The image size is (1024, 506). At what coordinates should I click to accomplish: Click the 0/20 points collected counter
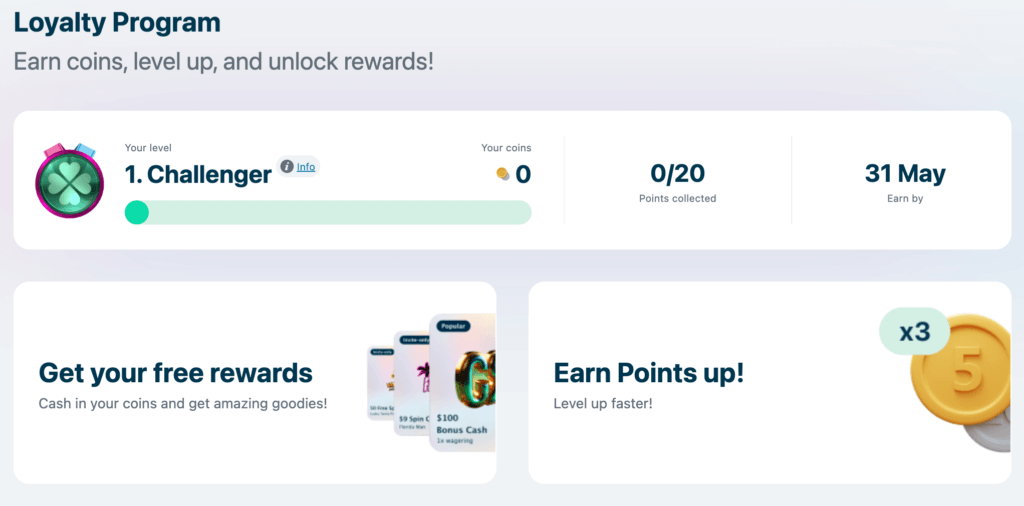(x=677, y=174)
